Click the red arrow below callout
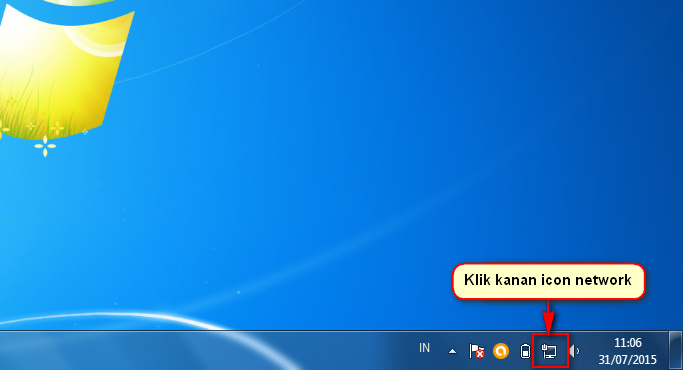683x370 pixels. pos(549,317)
